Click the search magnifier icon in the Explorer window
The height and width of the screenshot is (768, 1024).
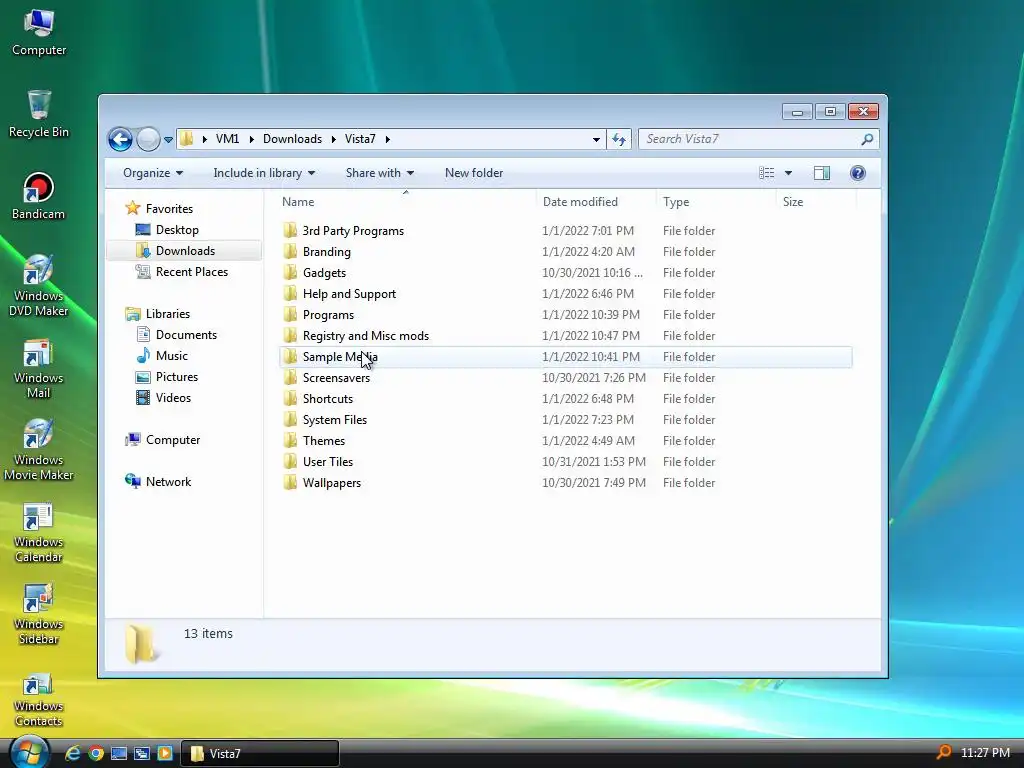(x=867, y=139)
